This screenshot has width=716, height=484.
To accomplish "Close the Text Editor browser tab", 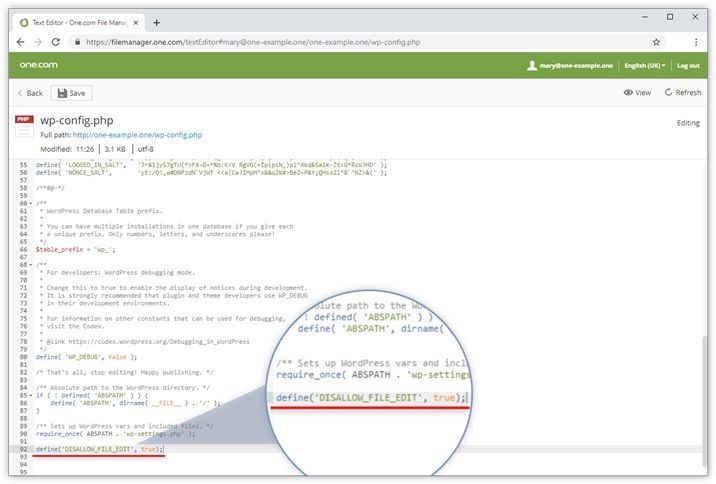I will click(136, 22).
